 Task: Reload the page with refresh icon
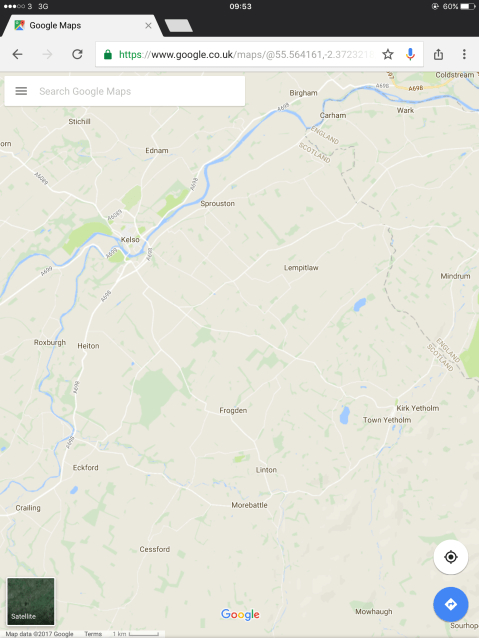coord(77,54)
